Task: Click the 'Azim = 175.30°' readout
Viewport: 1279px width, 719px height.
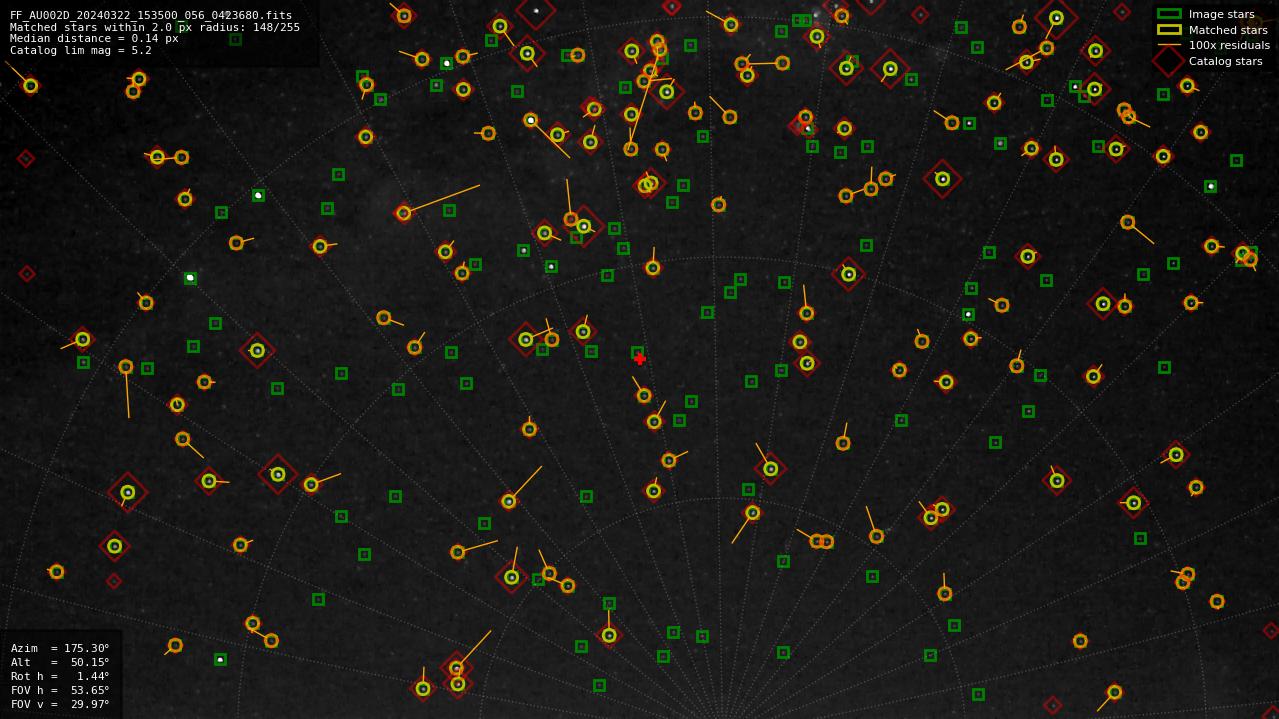Action: point(60,648)
